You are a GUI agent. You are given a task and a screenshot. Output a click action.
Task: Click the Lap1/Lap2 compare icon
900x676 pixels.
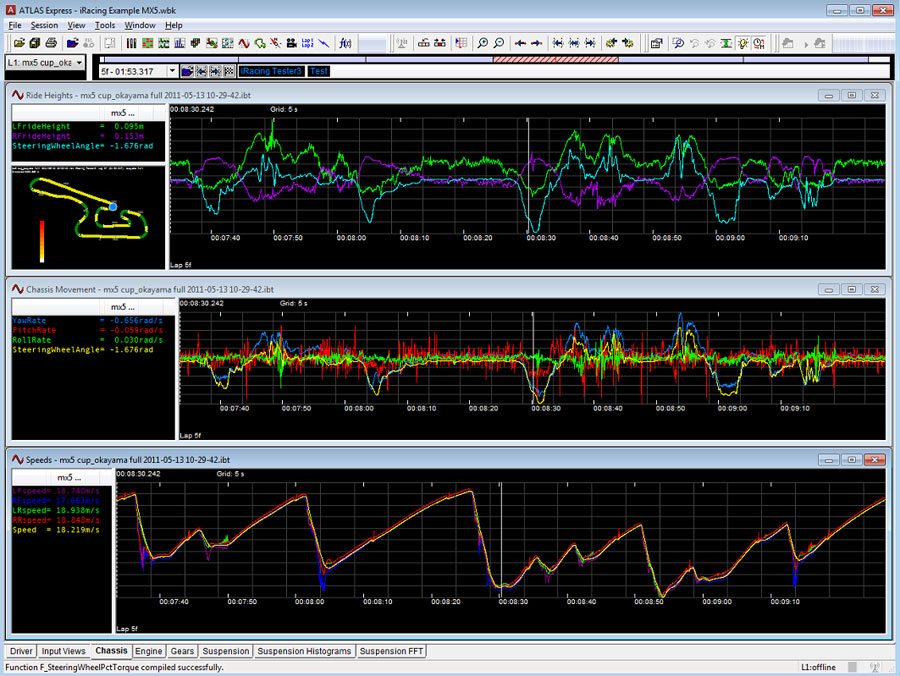coord(307,43)
